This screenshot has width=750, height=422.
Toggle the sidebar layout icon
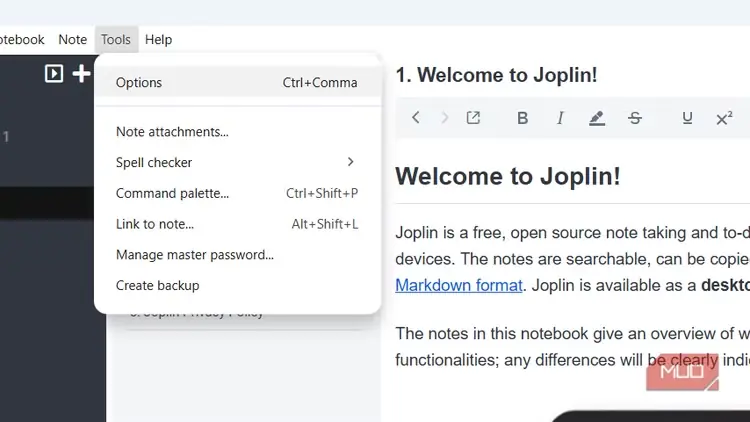(x=54, y=74)
